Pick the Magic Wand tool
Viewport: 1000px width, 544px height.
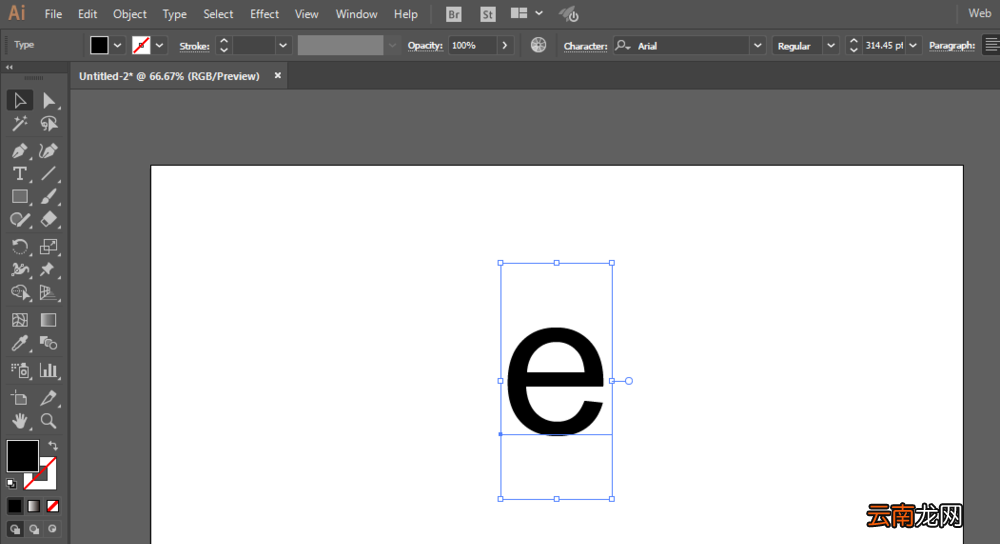20,124
